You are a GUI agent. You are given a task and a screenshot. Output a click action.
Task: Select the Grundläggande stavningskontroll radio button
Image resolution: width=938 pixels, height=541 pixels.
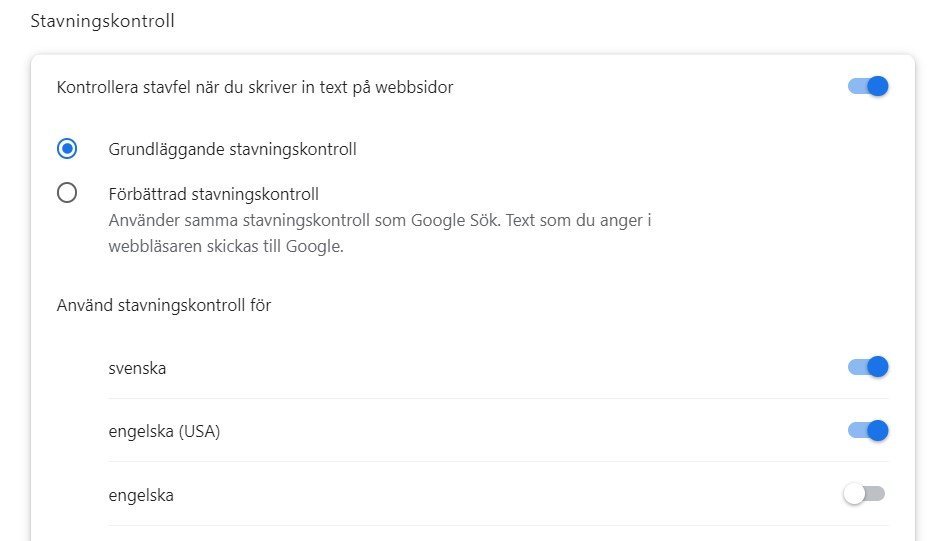click(67, 149)
